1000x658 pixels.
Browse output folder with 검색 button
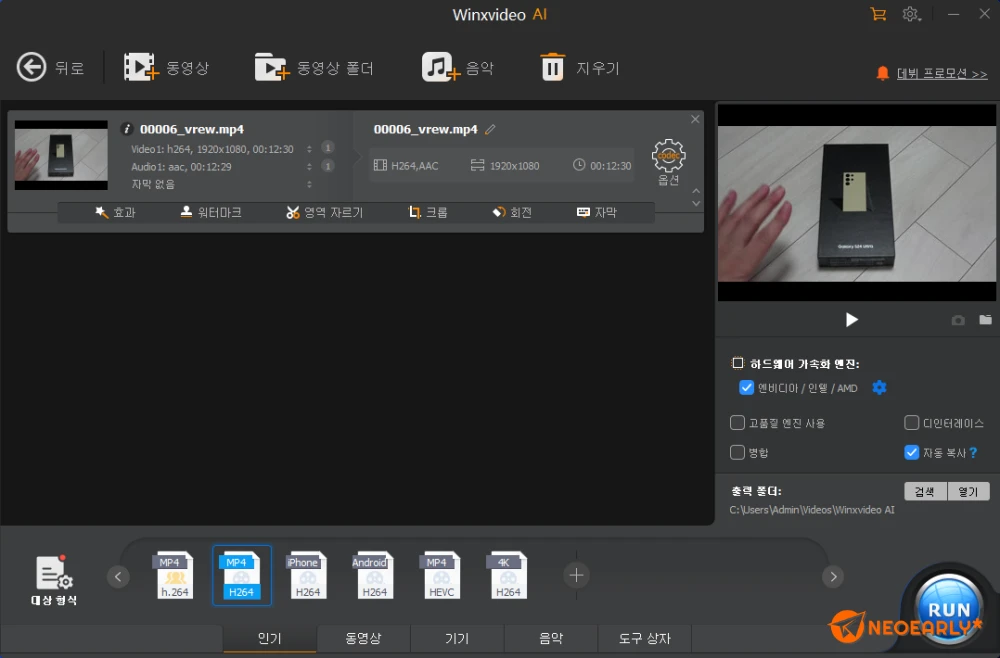click(x=925, y=491)
